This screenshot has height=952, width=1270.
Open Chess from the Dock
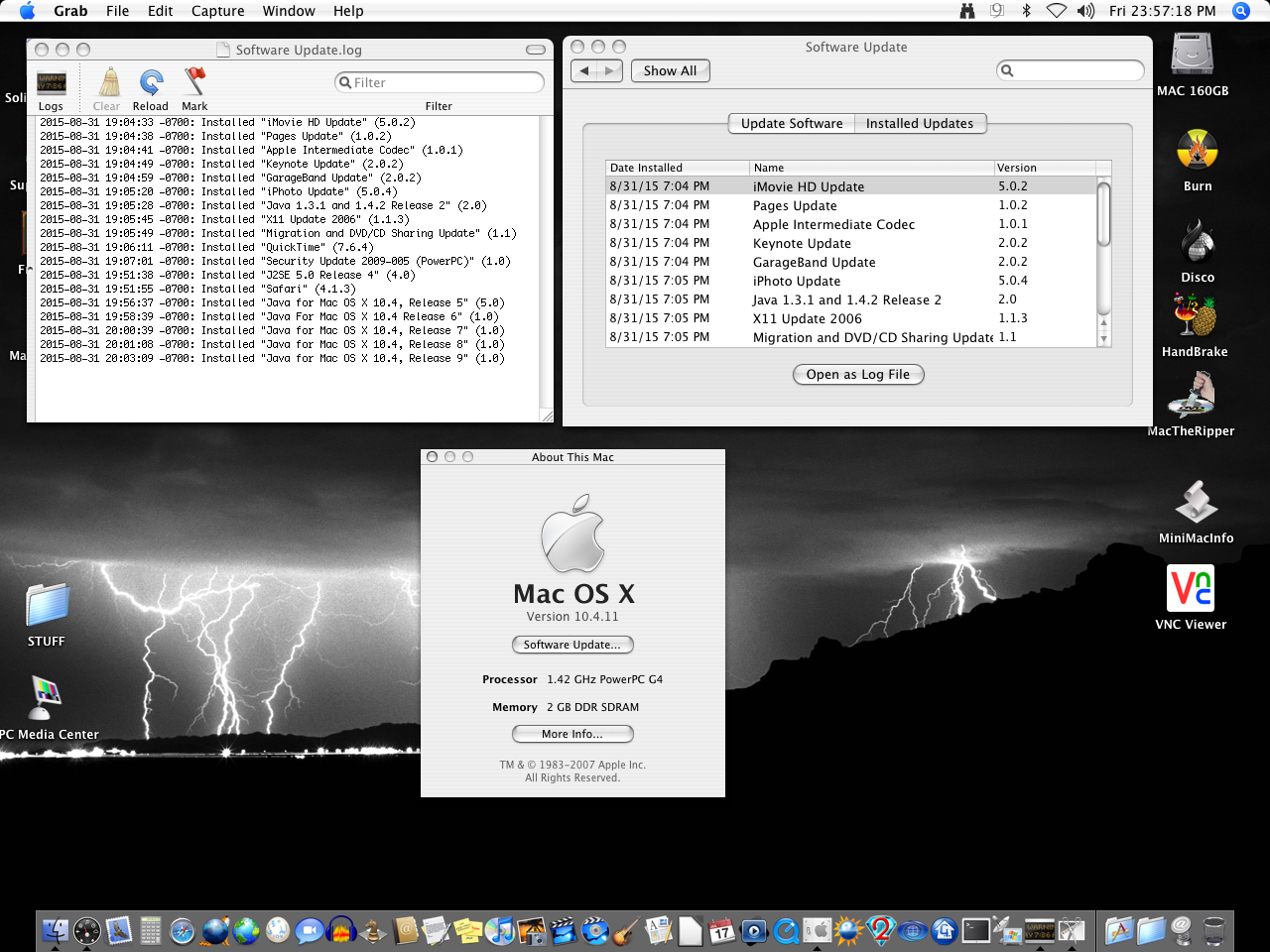point(373,930)
